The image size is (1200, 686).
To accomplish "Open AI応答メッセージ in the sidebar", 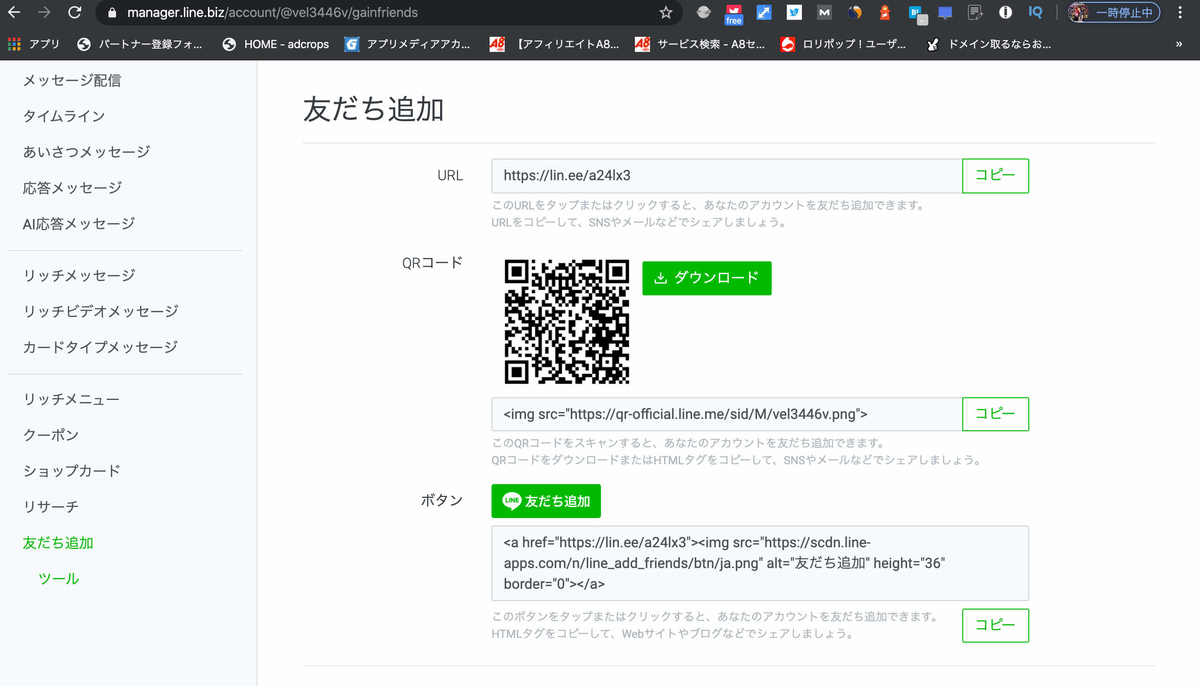I will [79, 224].
